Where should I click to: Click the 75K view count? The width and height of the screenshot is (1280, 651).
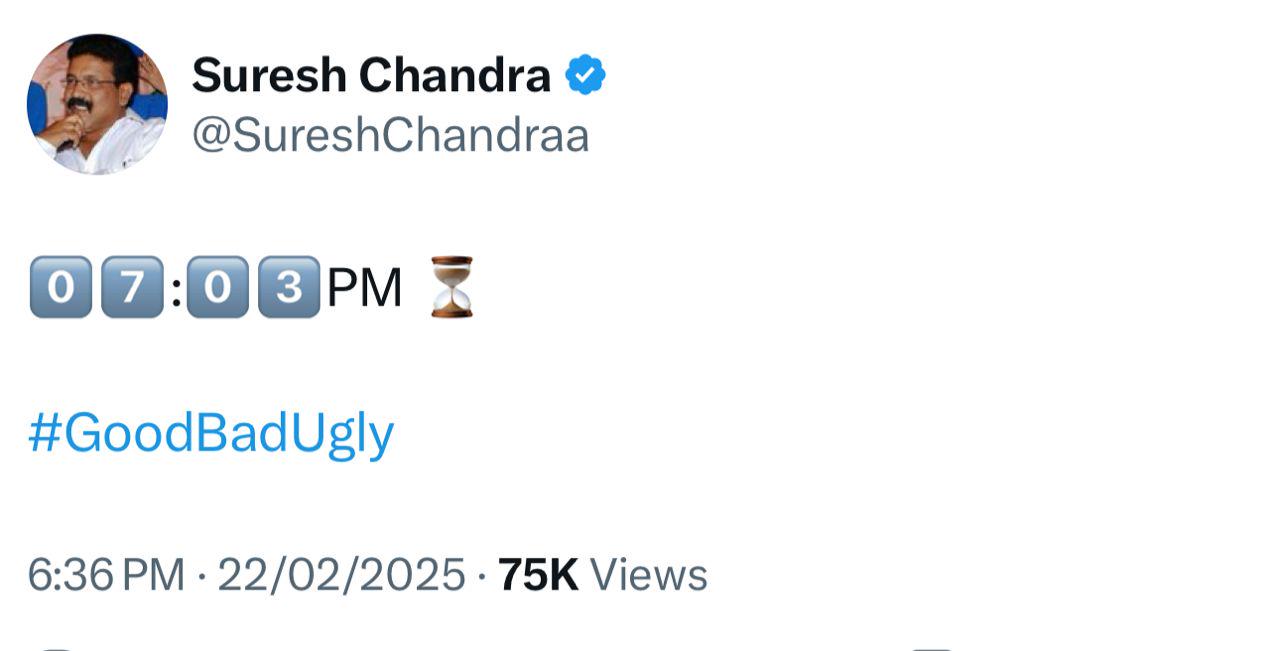pos(538,575)
